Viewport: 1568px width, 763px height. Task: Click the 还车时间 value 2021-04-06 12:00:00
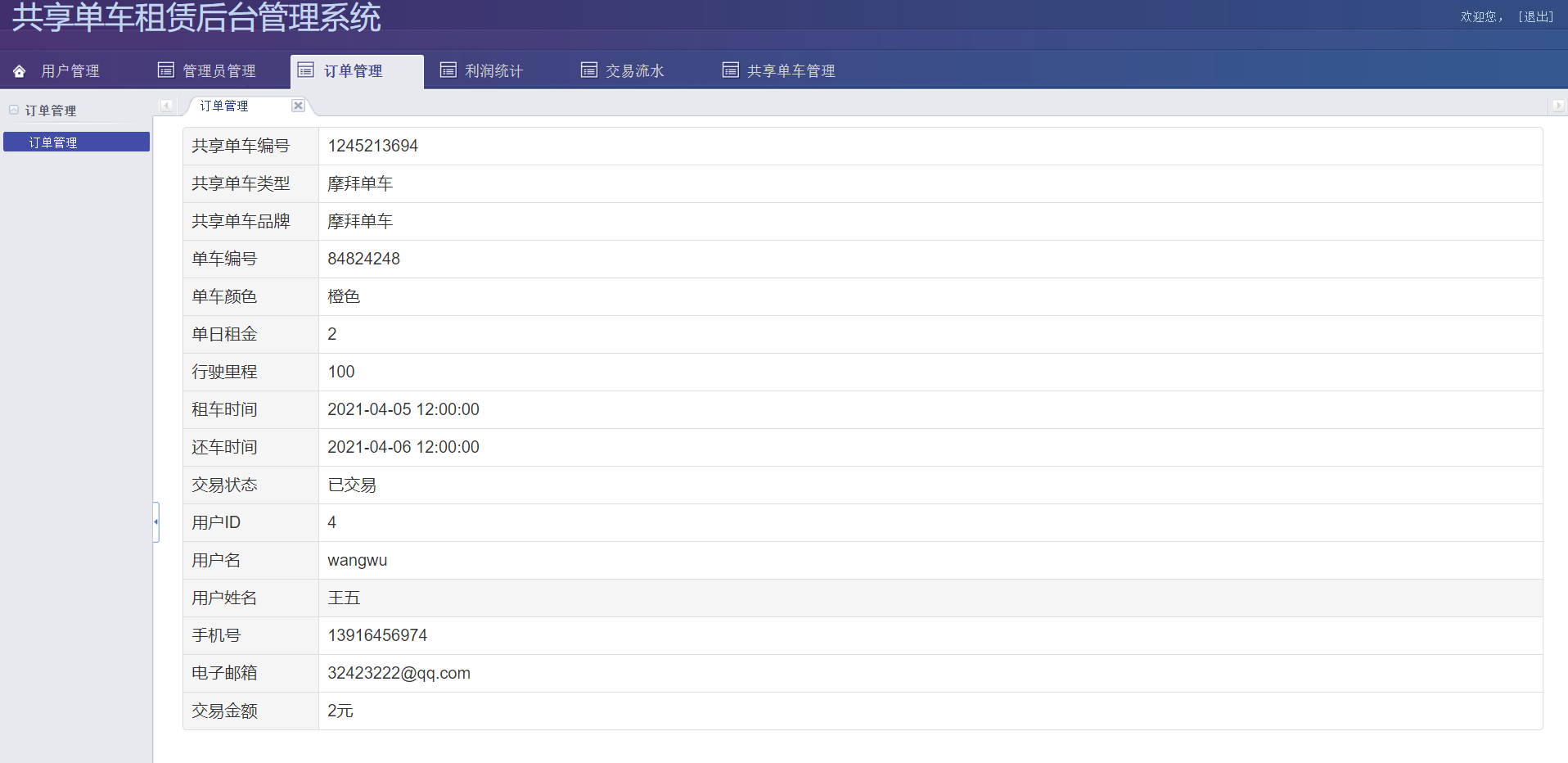(x=403, y=447)
